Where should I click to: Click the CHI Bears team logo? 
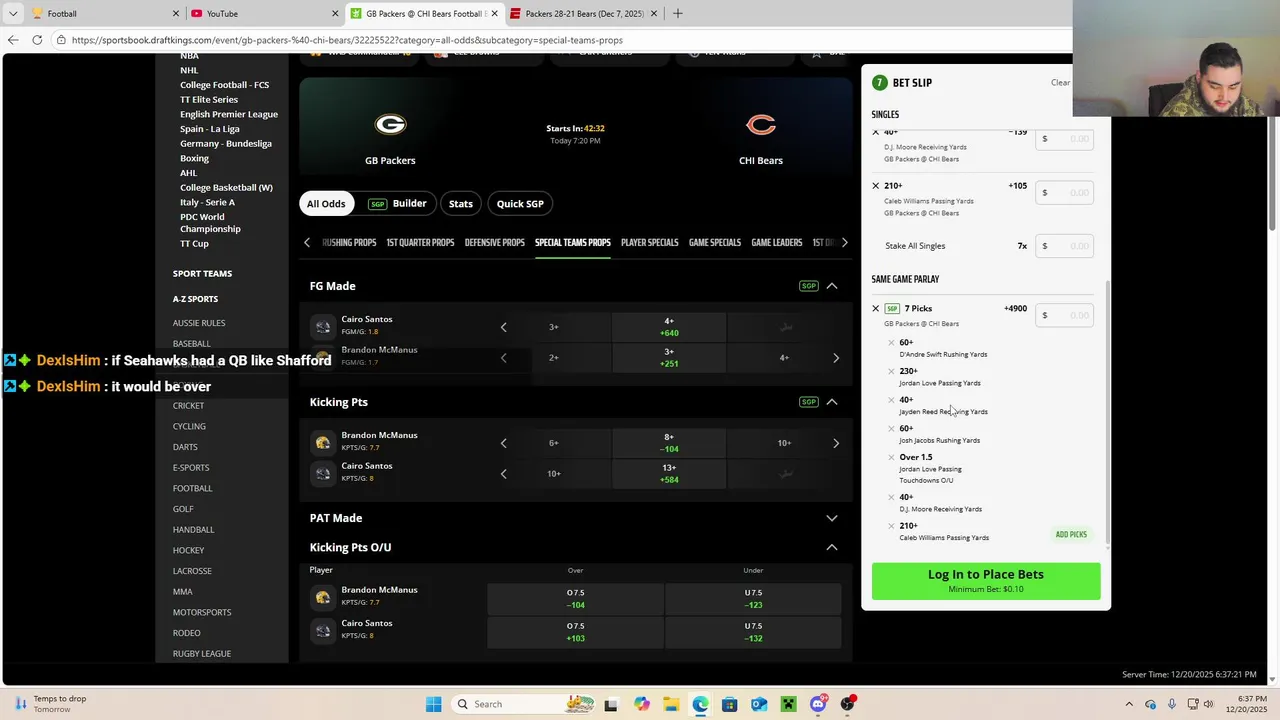[x=761, y=125]
